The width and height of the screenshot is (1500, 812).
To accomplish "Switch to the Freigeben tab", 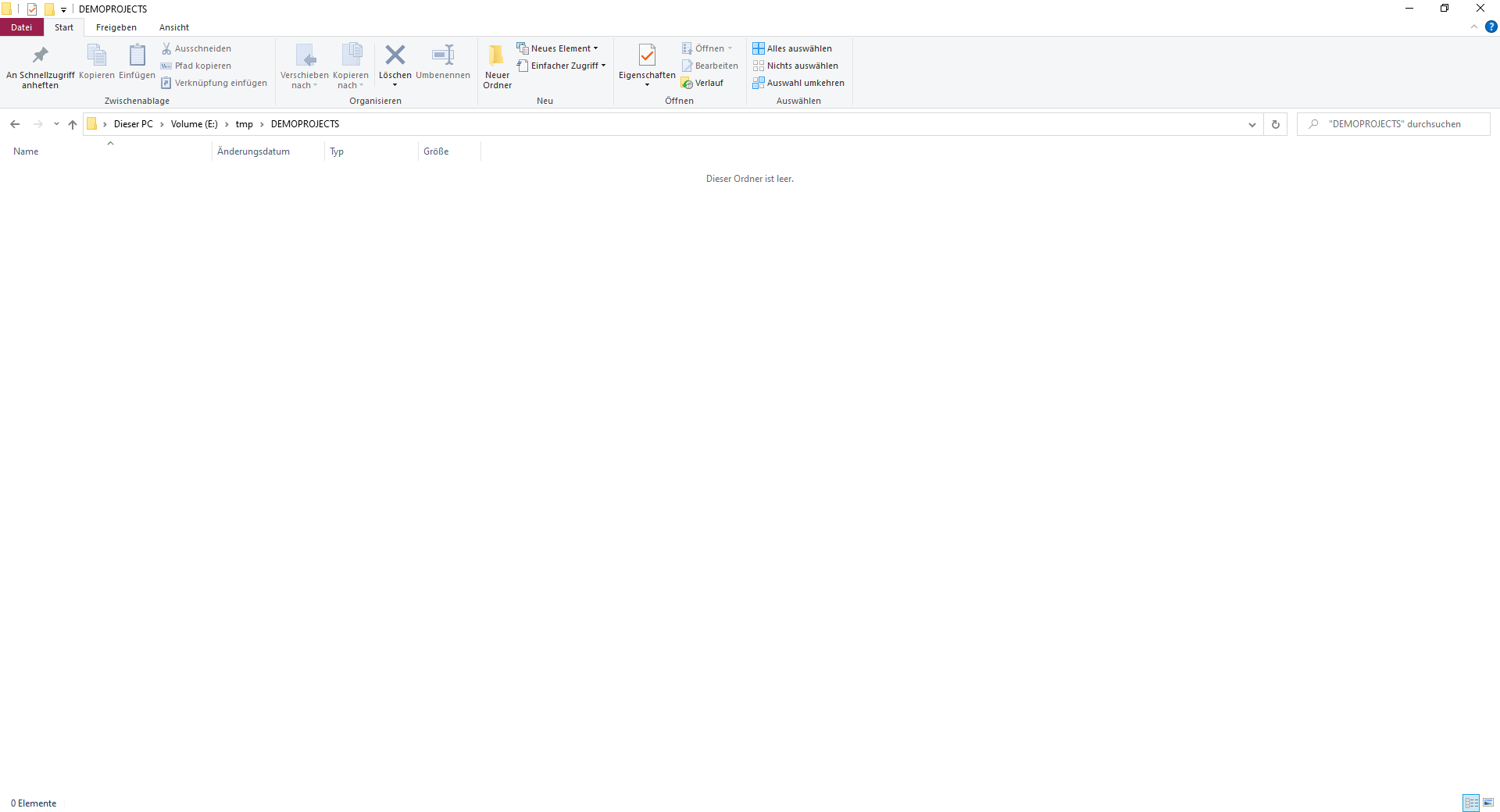I will [x=116, y=27].
